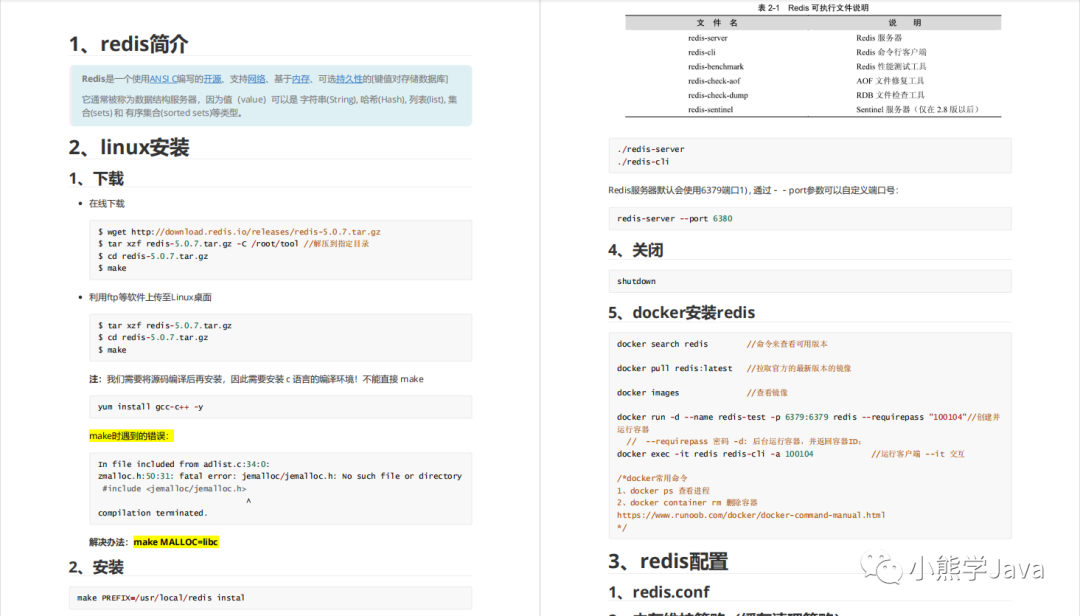Select the redis-check-aof table cell
The width and height of the screenshot is (1080, 616).
[x=714, y=81]
